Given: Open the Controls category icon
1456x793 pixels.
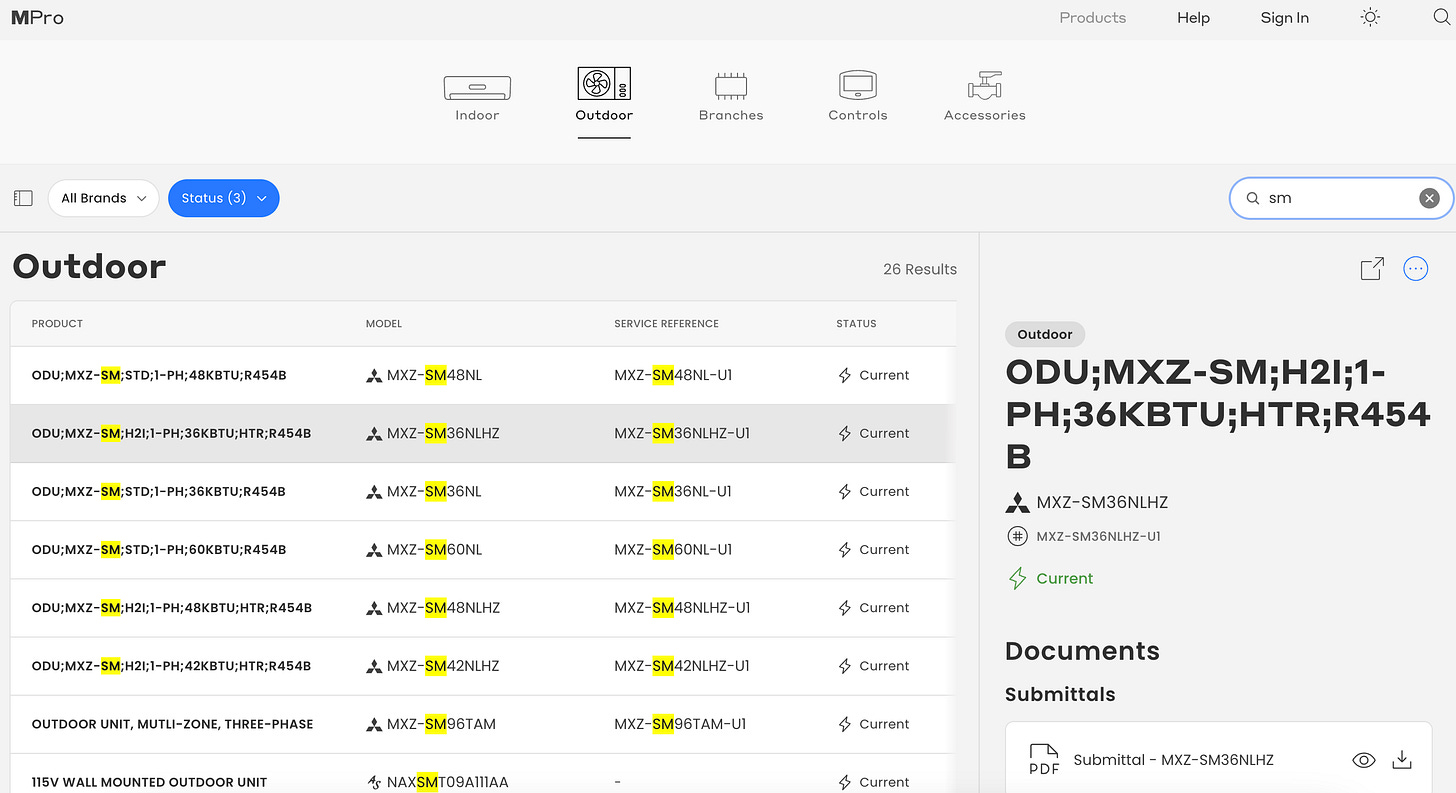Looking at the screenshot, I should point(857,86).
